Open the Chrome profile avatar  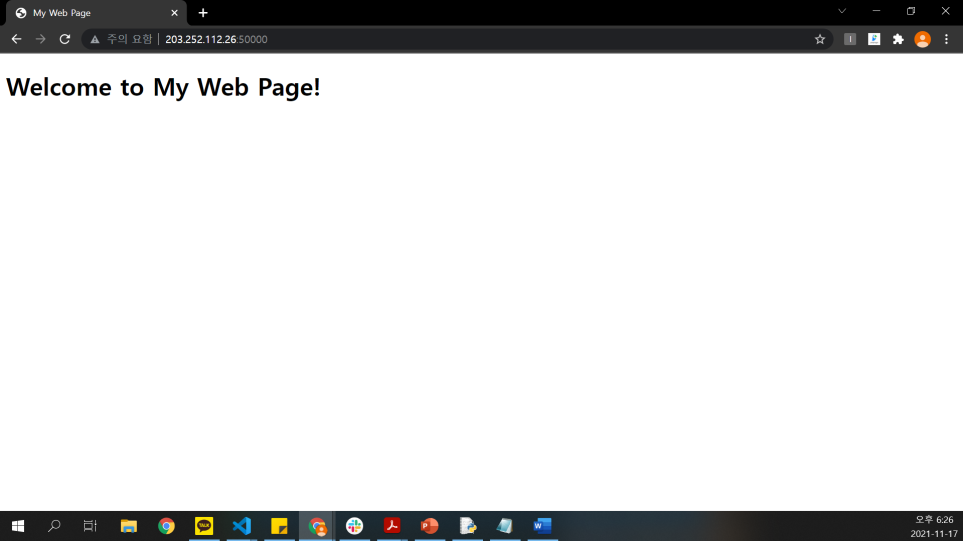pos(922,39)
